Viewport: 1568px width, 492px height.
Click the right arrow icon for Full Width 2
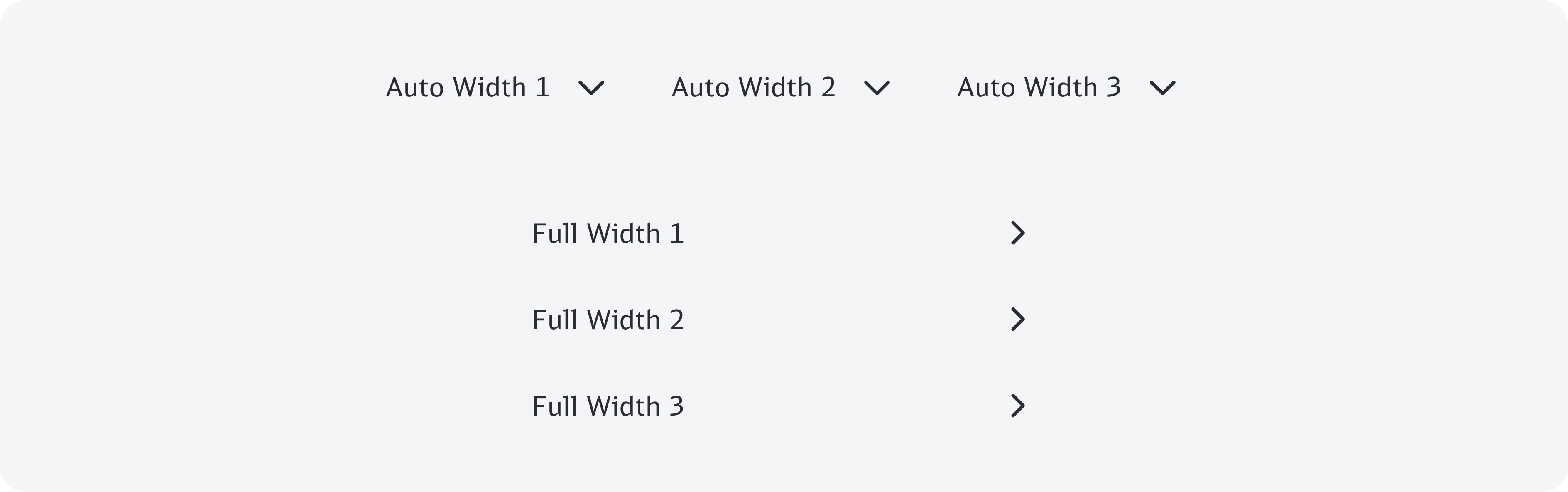pyautogui.click(x=1018, y=320)
